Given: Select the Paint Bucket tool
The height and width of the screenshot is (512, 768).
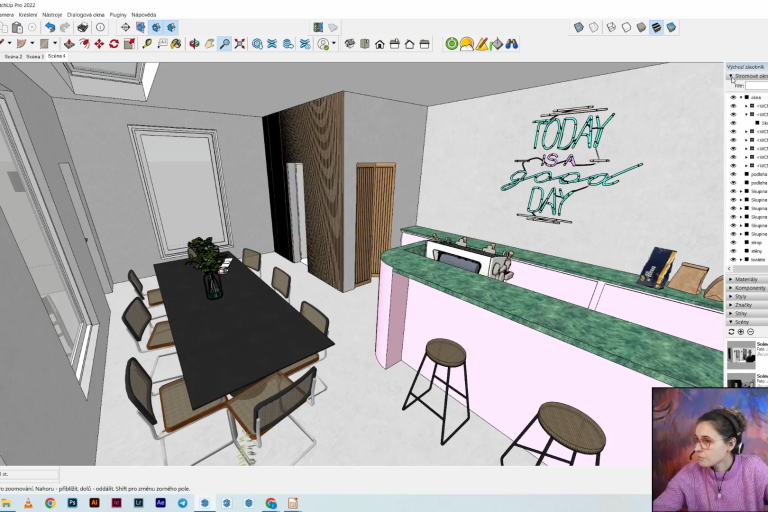Looking at the screenshot, I should (175, 44).
